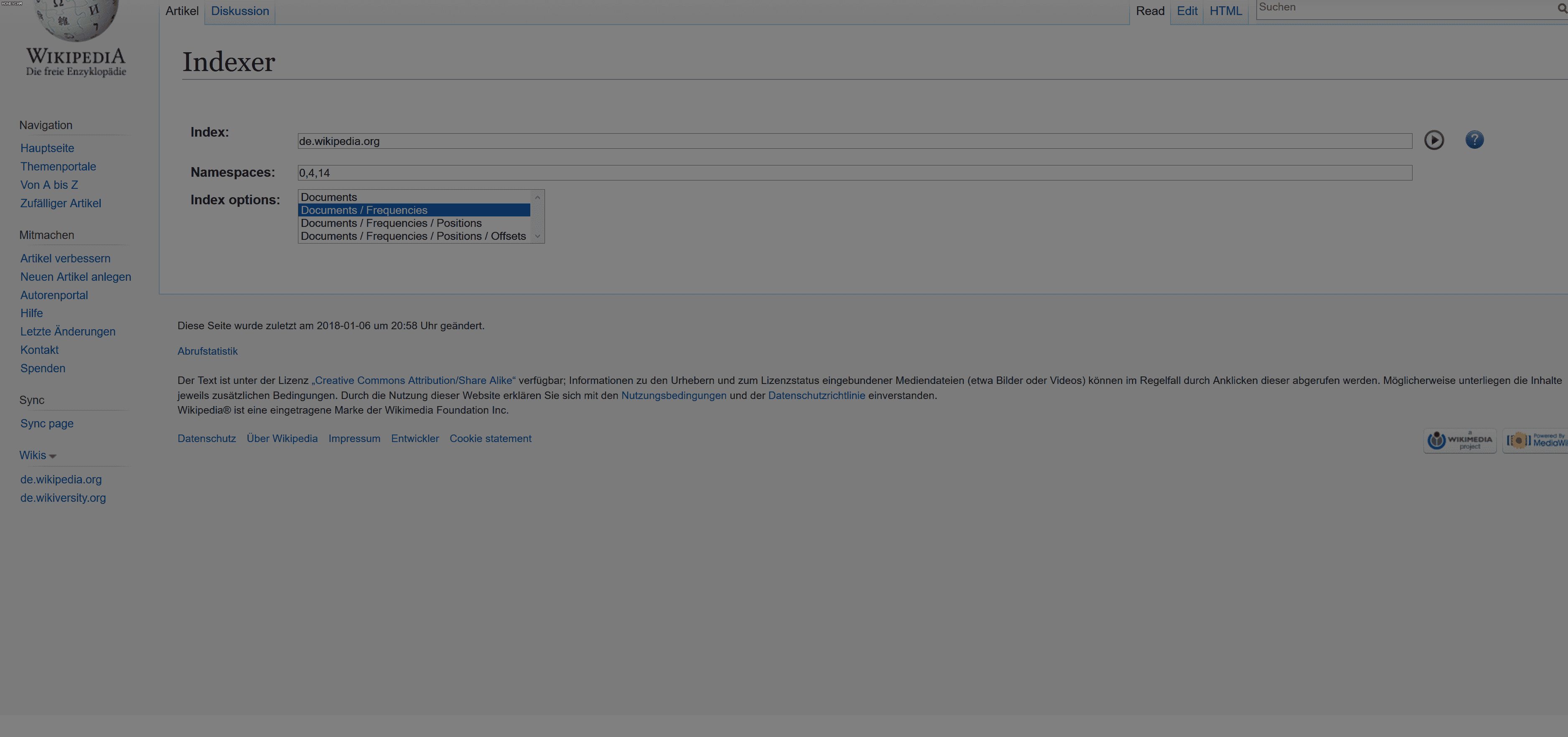Click the Datenschutz footer link
This screenshot has width=1568, height=737.
pyautogui.click(x=206, y=439)
